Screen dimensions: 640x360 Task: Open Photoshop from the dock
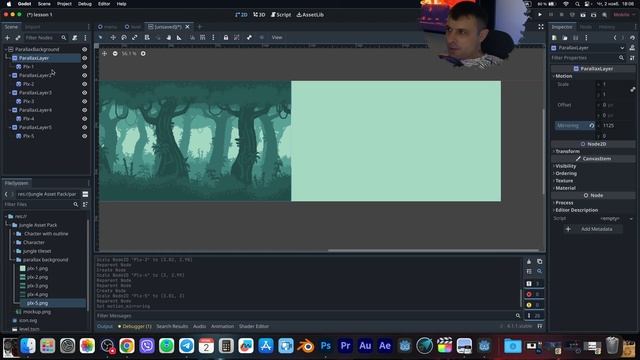pos(325,346)
